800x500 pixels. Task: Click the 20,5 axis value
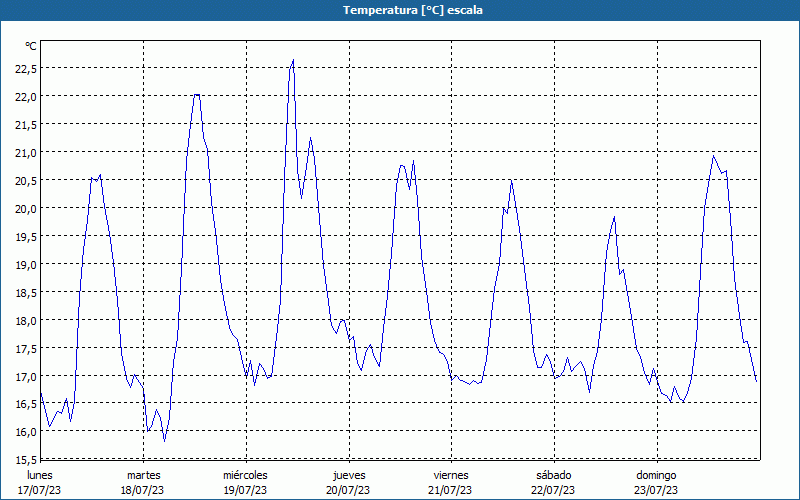coord(26,181)
